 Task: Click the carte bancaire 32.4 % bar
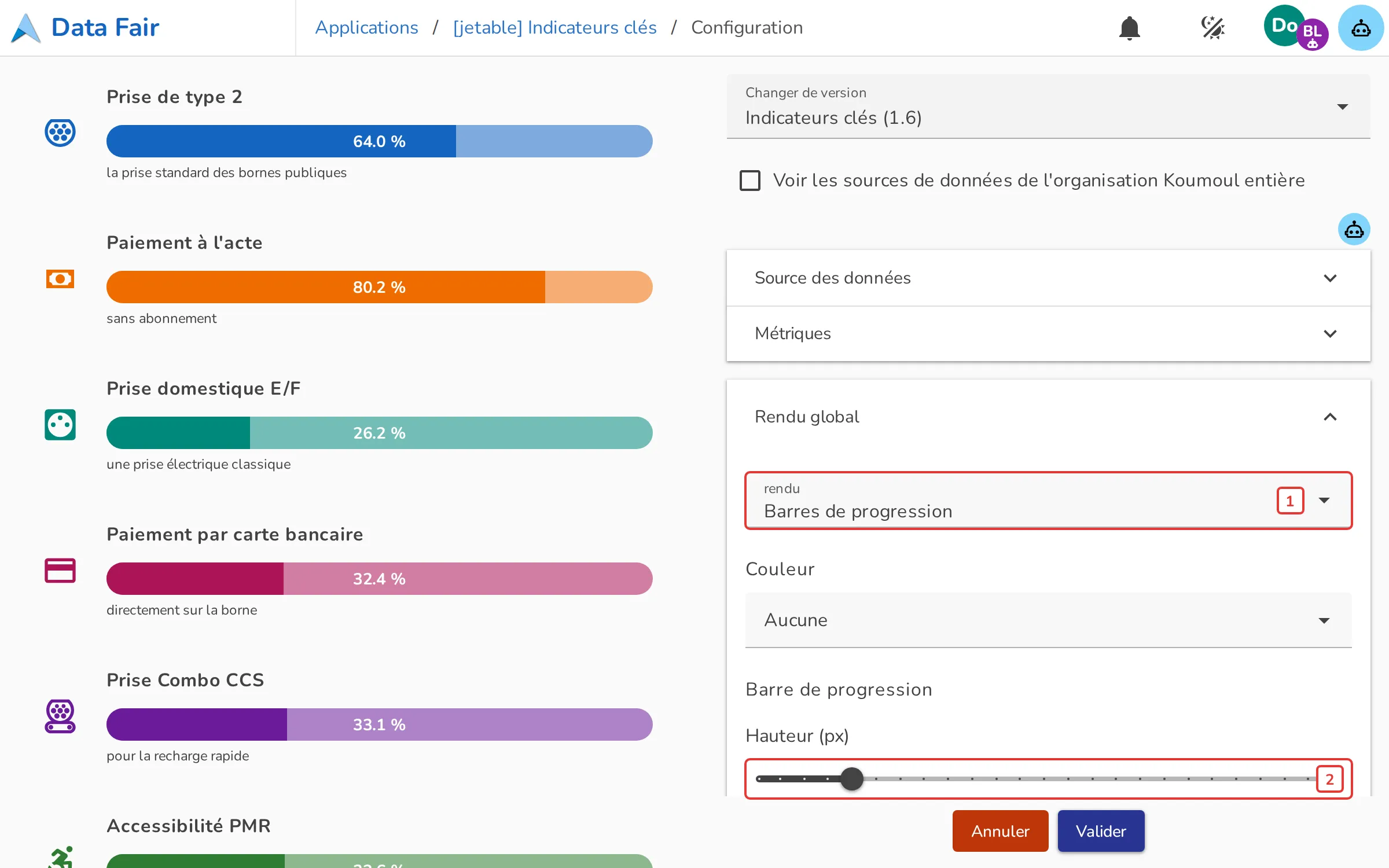pyautogui.click(x=379, y=579)
